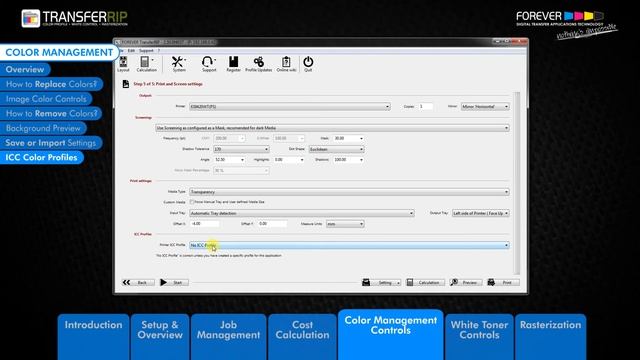Open the Mirror Horizontal dropdown
640x360 pixels.
pos(485,107)
